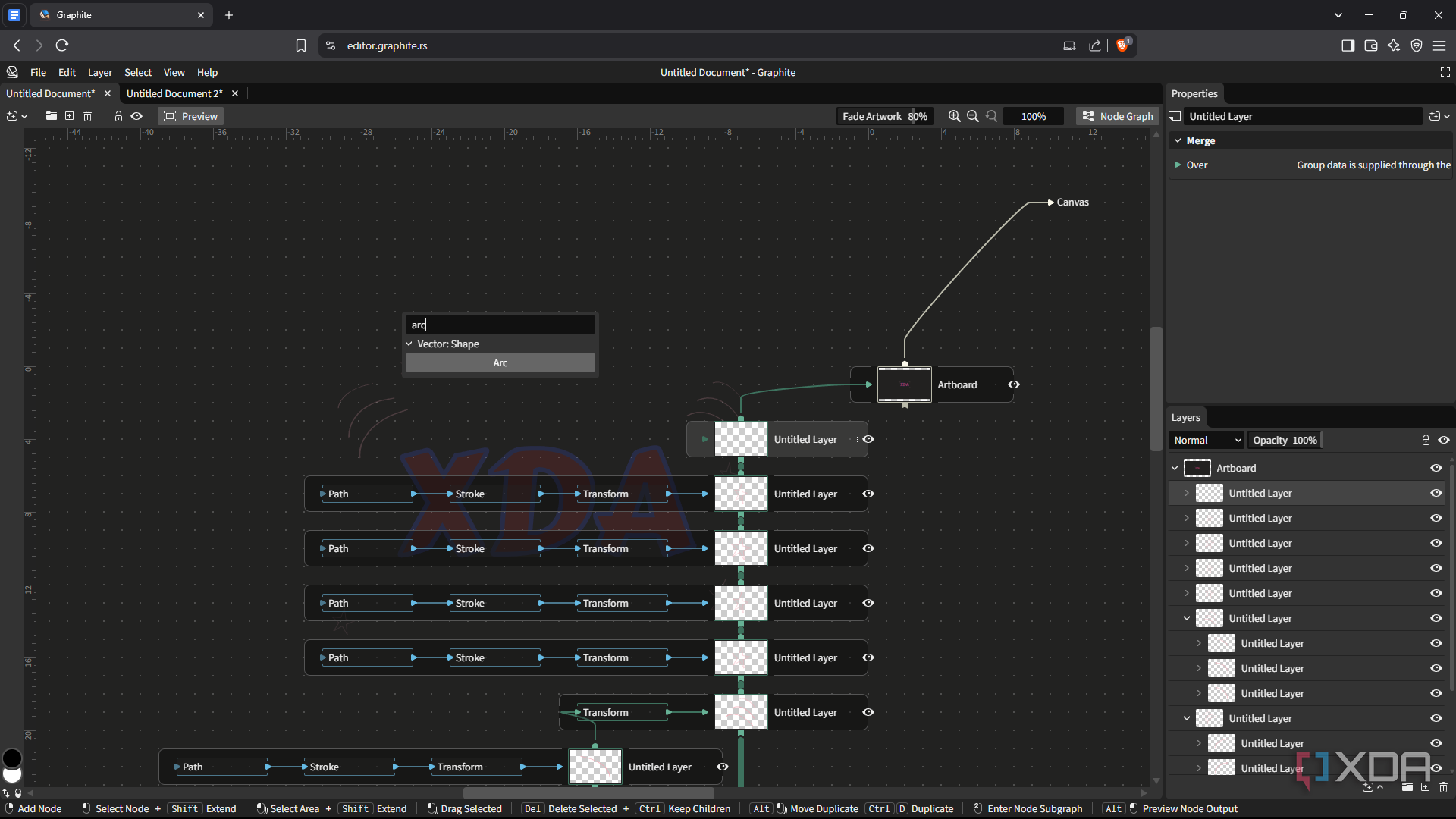Open the Normal blend mode dropdown
The width and height of the screenshot is (1456, 819).
click(1207, 440)
